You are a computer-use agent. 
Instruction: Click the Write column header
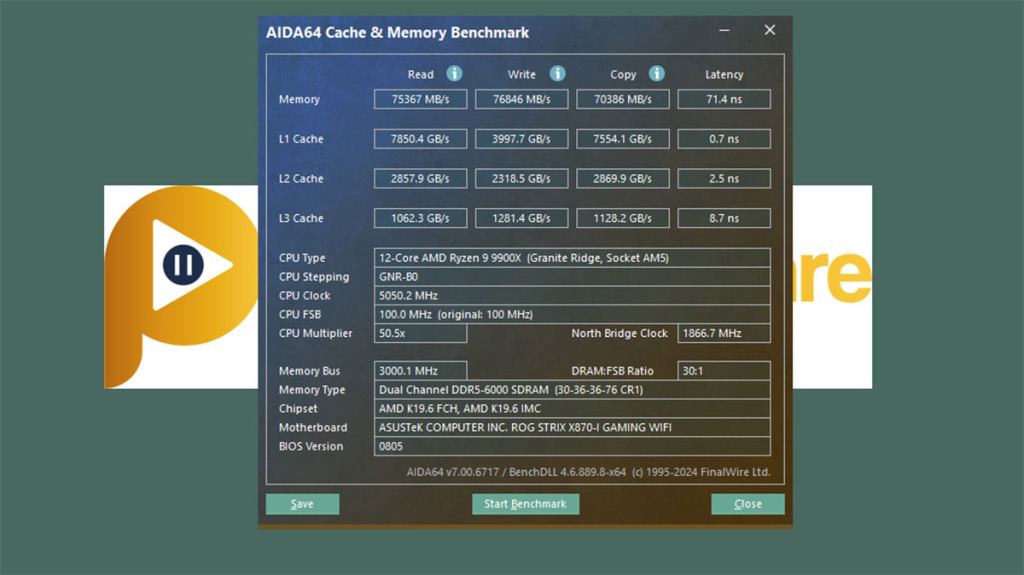(x=522, y=74)
